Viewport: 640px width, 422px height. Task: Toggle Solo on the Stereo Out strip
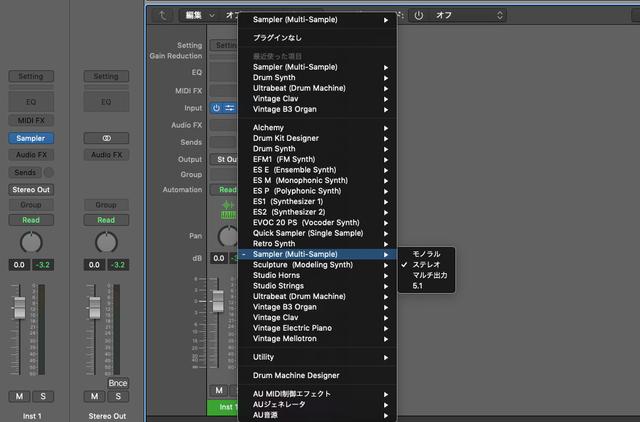[x=118, y=396]
